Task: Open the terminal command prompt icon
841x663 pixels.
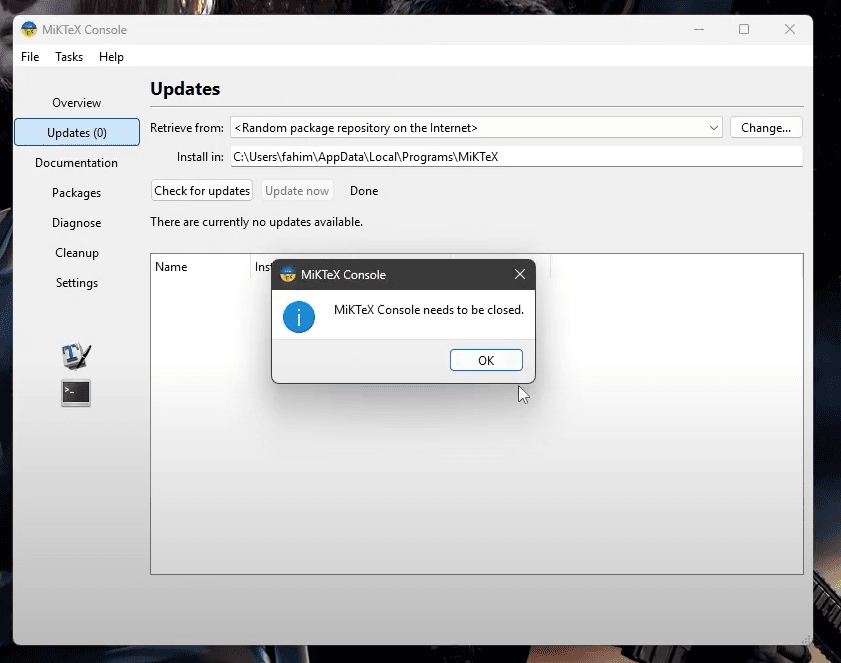Action: (76, 393)
